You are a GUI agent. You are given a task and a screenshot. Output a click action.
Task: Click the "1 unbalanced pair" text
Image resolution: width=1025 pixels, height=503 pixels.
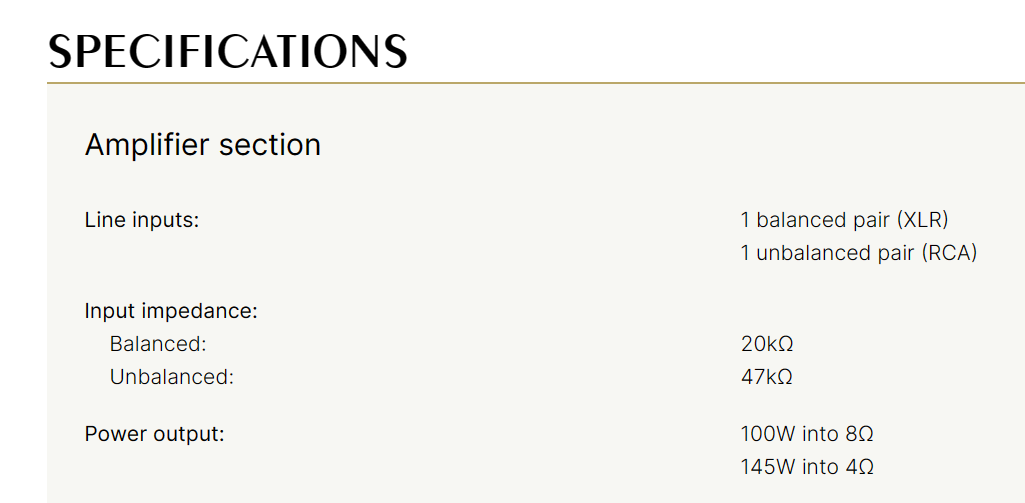point(828,253)
